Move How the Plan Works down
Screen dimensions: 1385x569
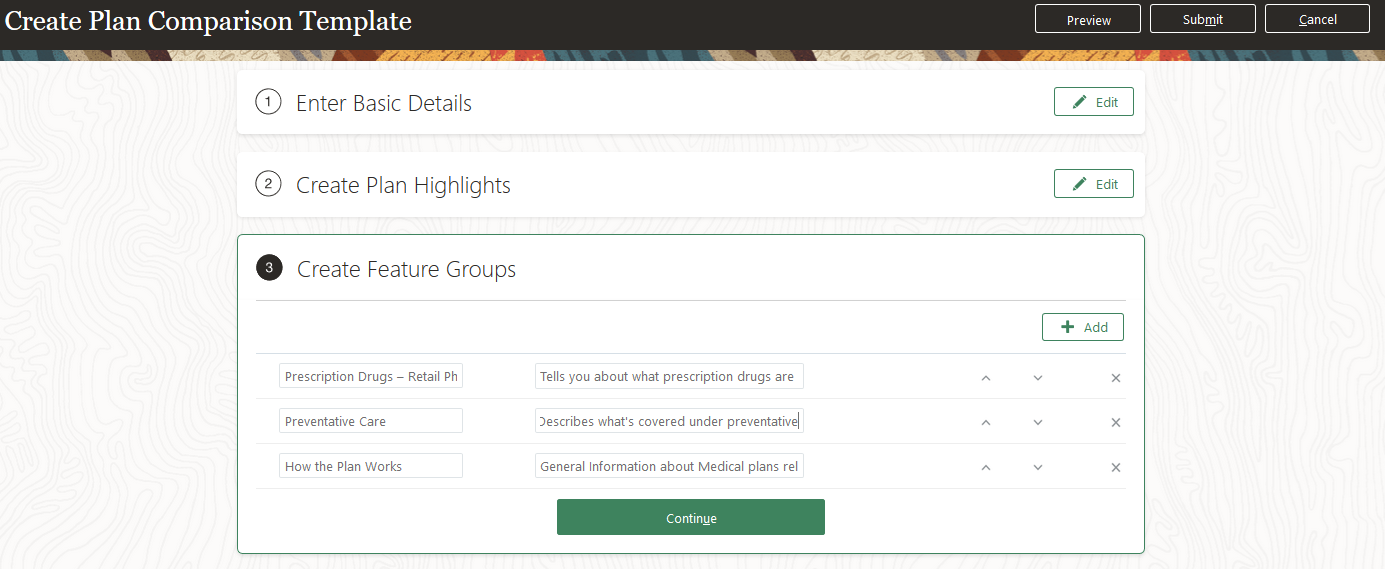pos(1038,468)
